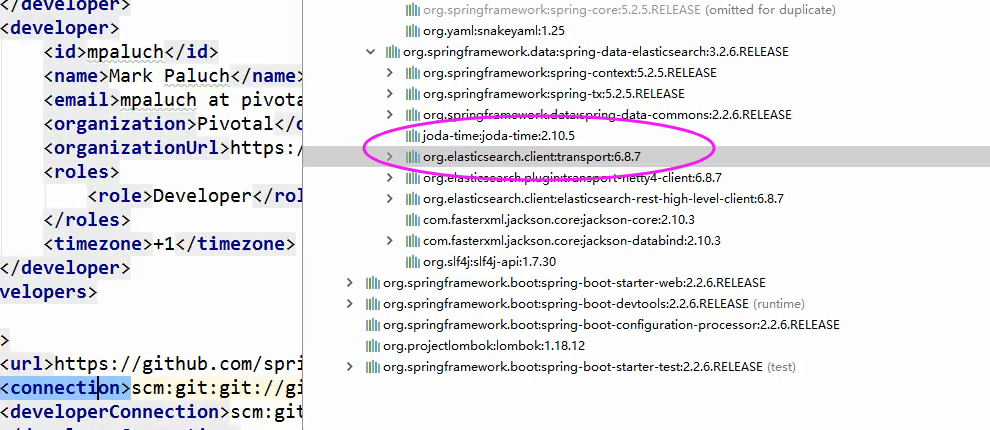Expand elasticsearch-rest-high-level-client:6.8.7 dependency
Screen dimensions: 990x430
point(390,198)
